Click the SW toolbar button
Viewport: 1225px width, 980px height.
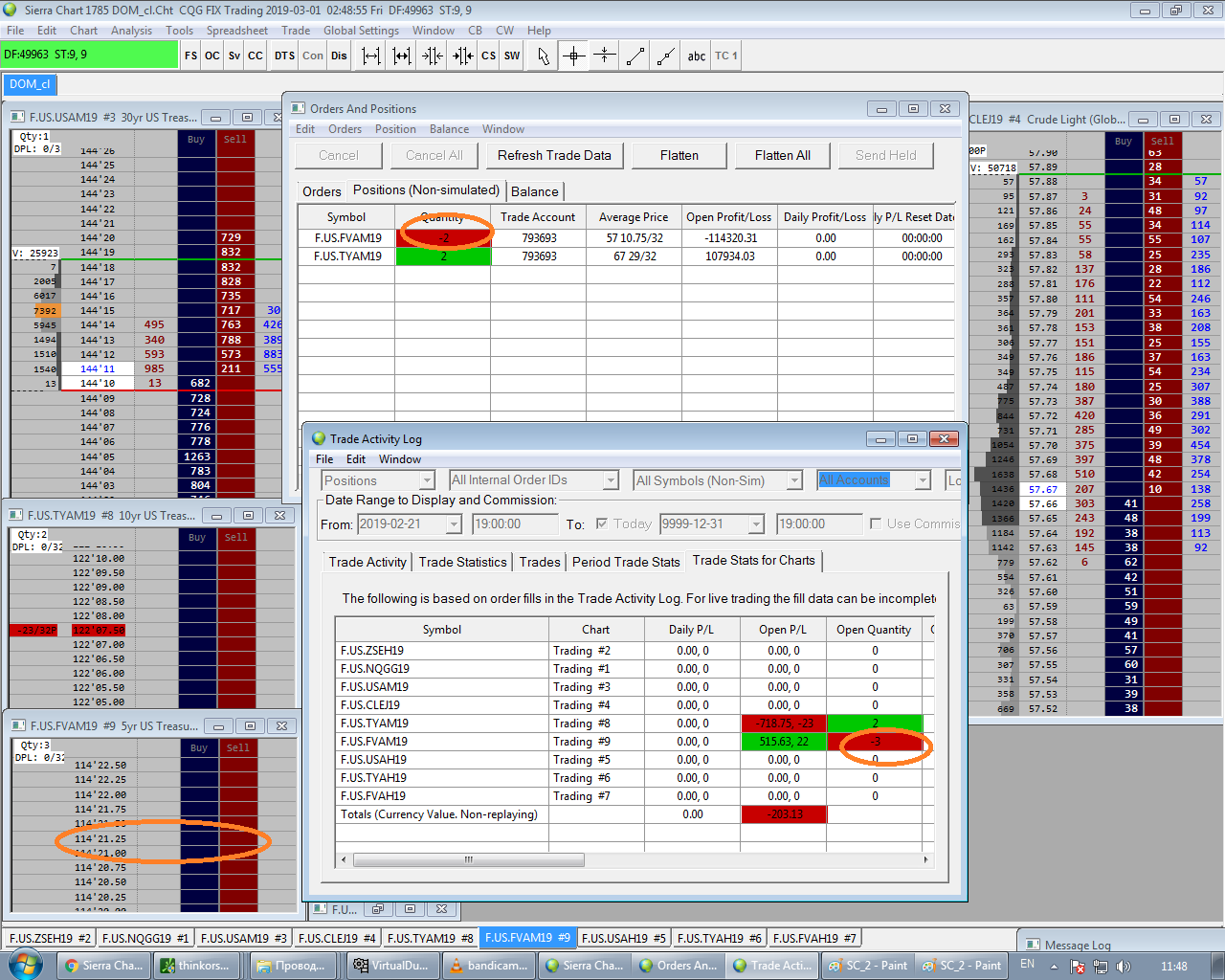(512, 56)
